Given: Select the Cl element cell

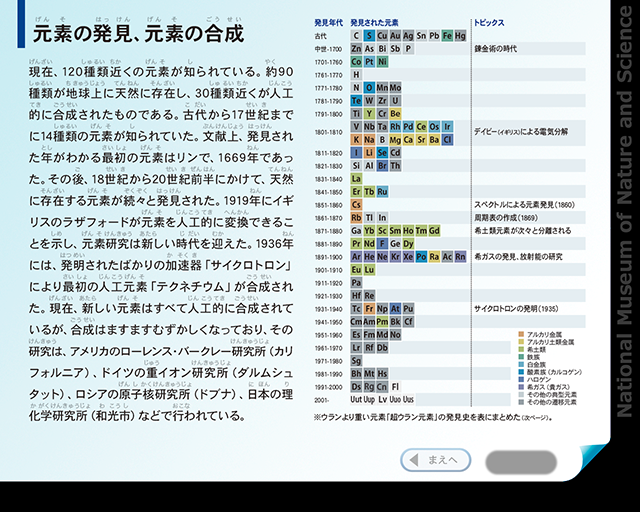Looking at the screenshot, I should [x=447, y=140].
